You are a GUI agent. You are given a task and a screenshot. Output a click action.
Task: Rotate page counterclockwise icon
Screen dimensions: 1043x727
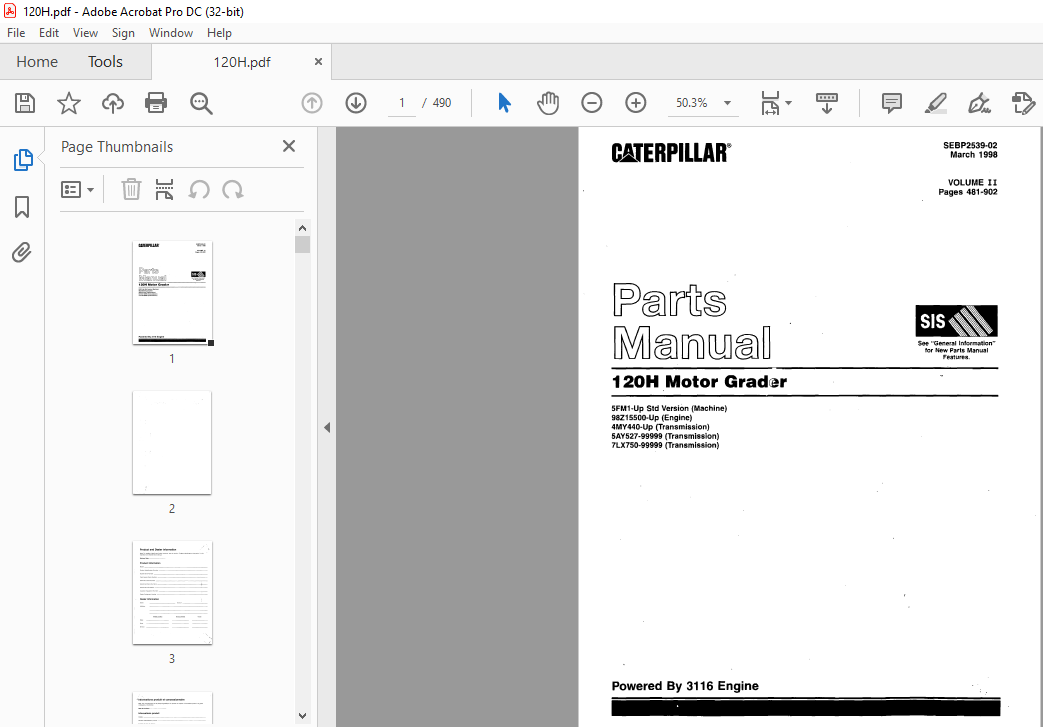[x=199, y=190]
